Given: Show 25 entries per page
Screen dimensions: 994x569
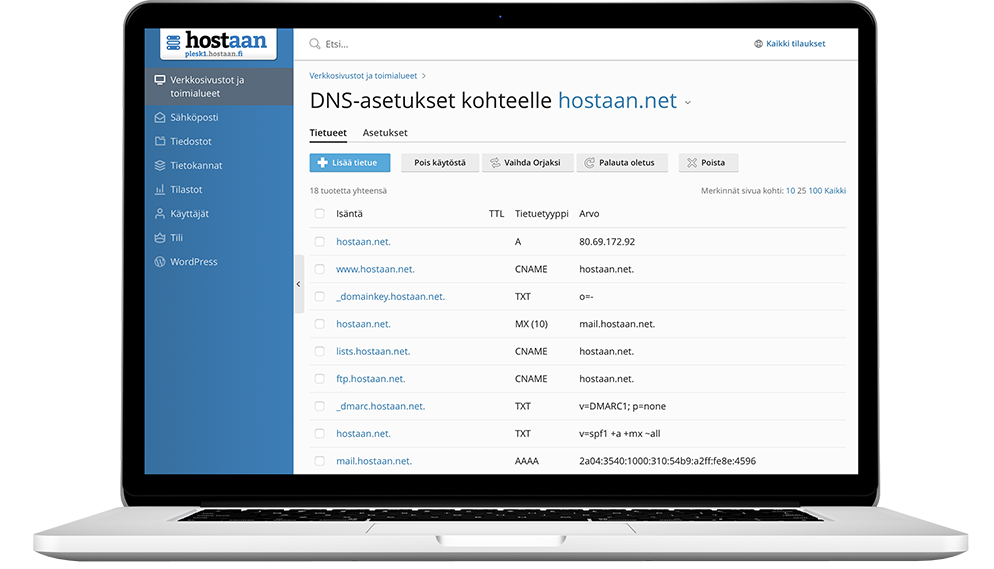Looking at the screenshot, I should click(802, 191).
